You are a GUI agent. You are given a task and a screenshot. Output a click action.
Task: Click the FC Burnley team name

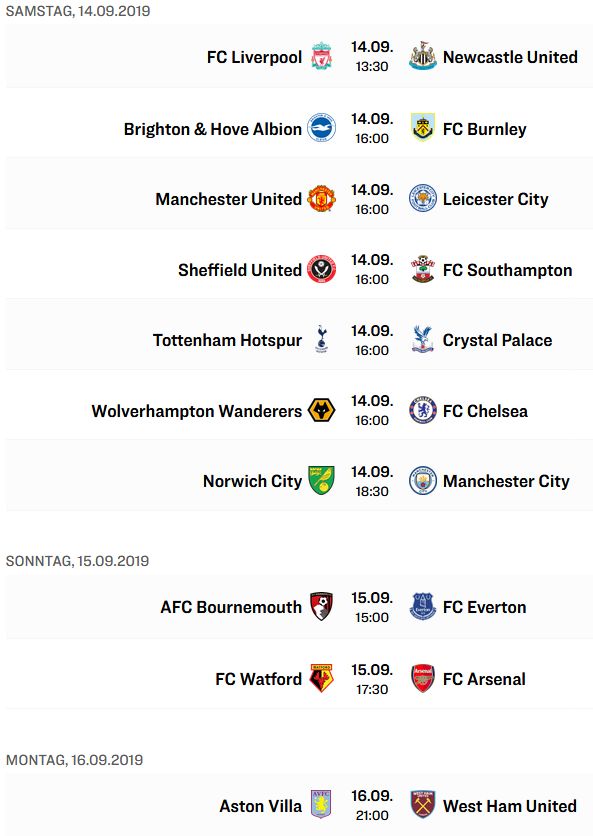pos(484,129)
